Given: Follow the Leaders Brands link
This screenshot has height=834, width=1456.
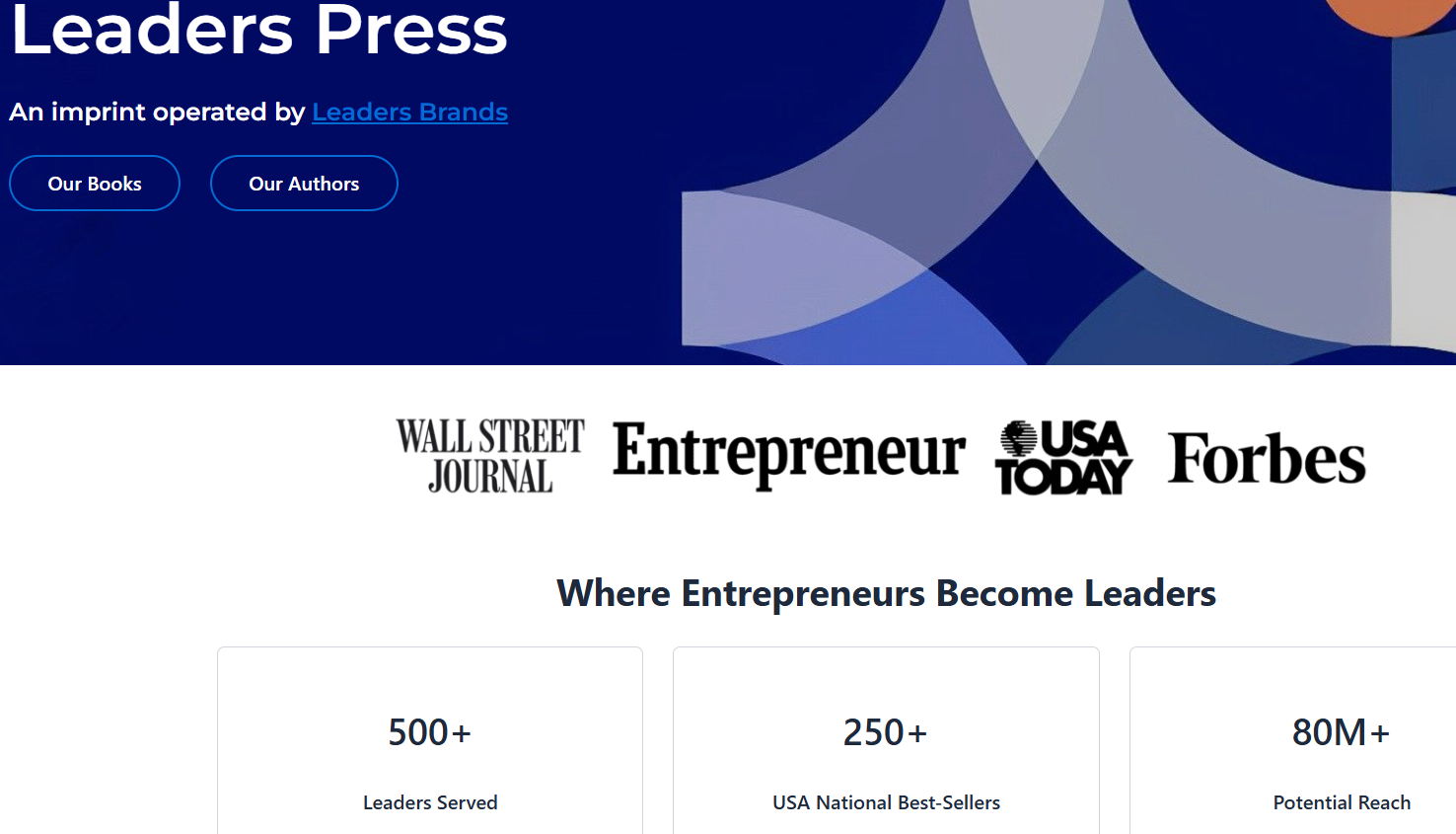Looking at the screenshot, I should [x=409, y=113].
